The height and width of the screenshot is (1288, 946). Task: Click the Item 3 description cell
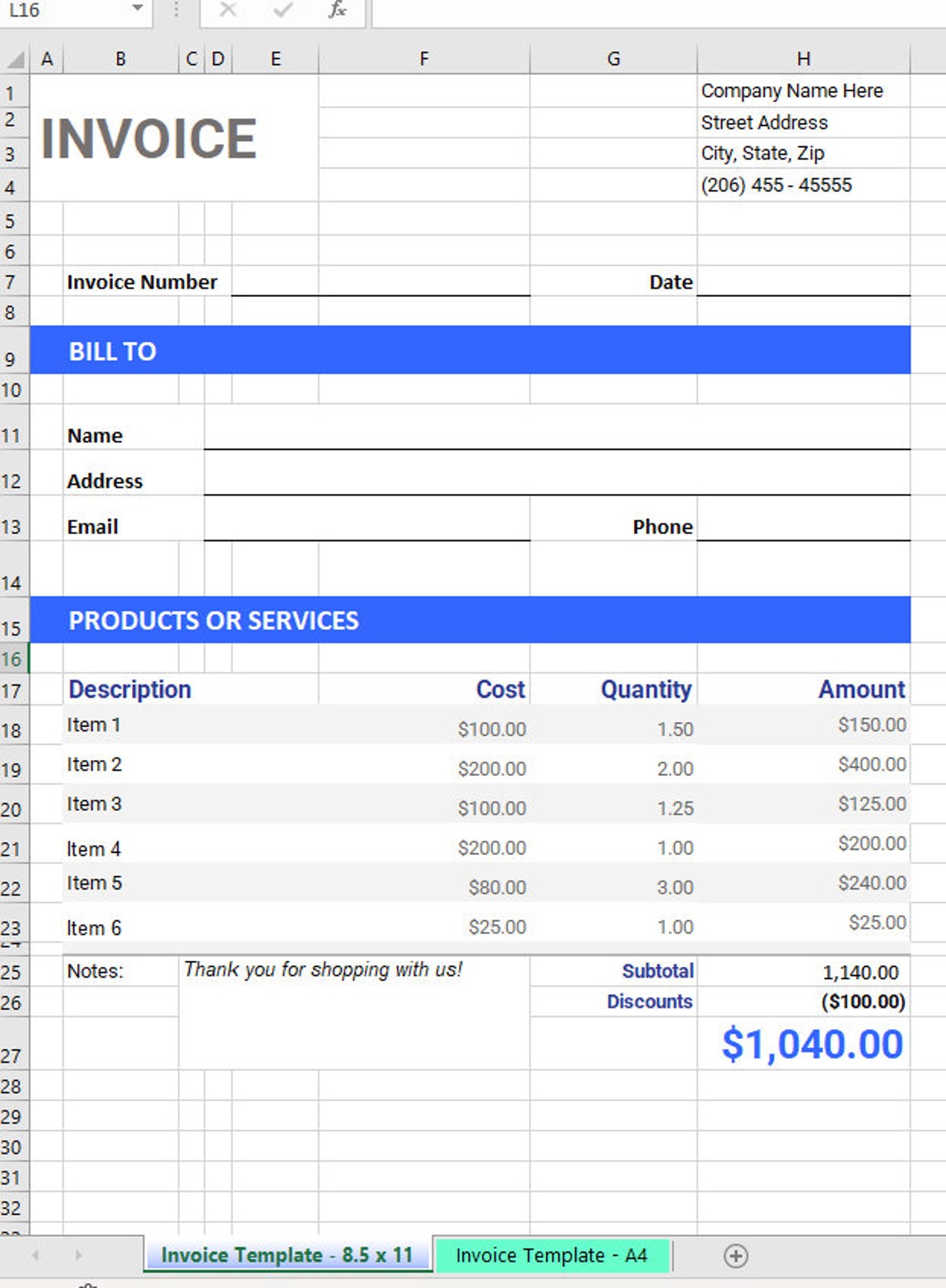(x=94, y=803)
